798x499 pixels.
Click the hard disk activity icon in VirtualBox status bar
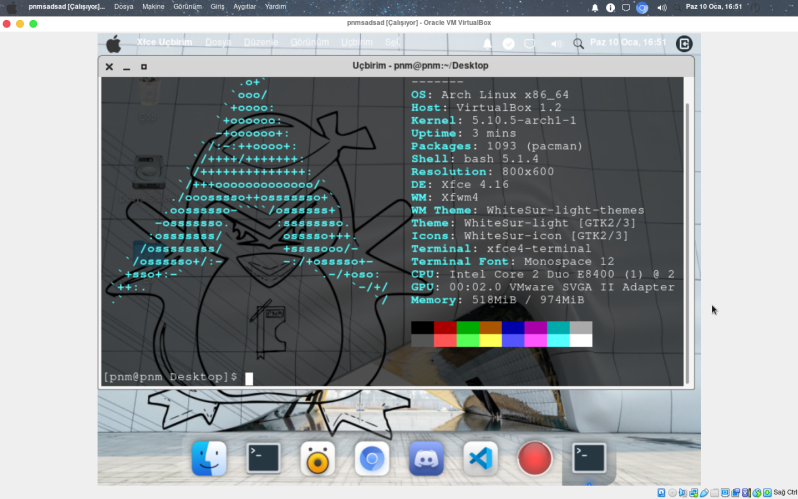coord(661,492)
